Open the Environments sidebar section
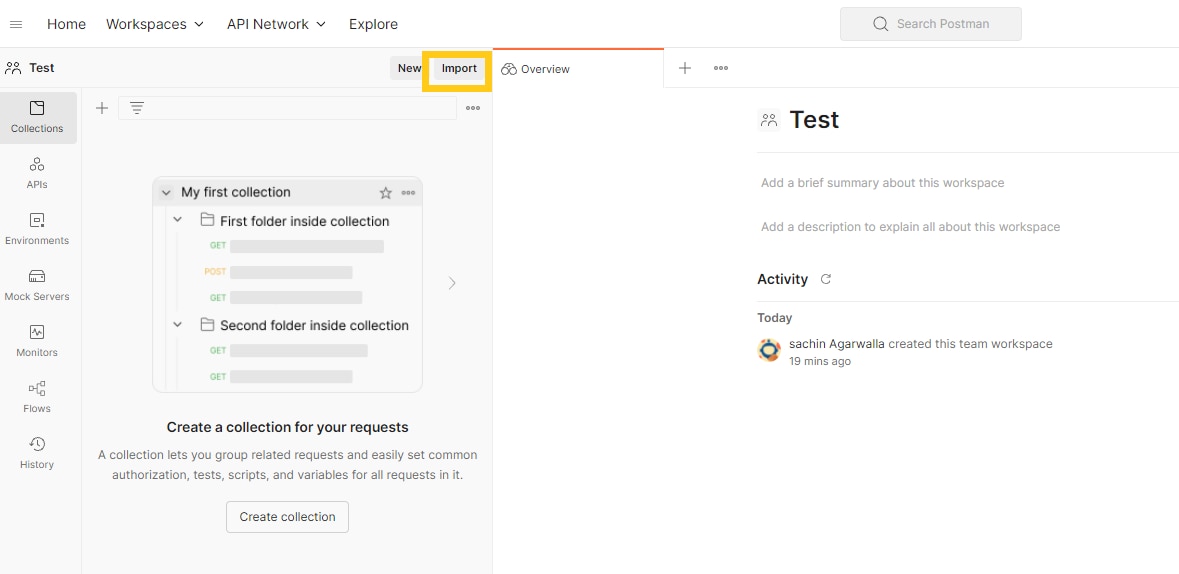Image resolution: width=1179 pixels, height=574 pixels. [x=37, y=229]
